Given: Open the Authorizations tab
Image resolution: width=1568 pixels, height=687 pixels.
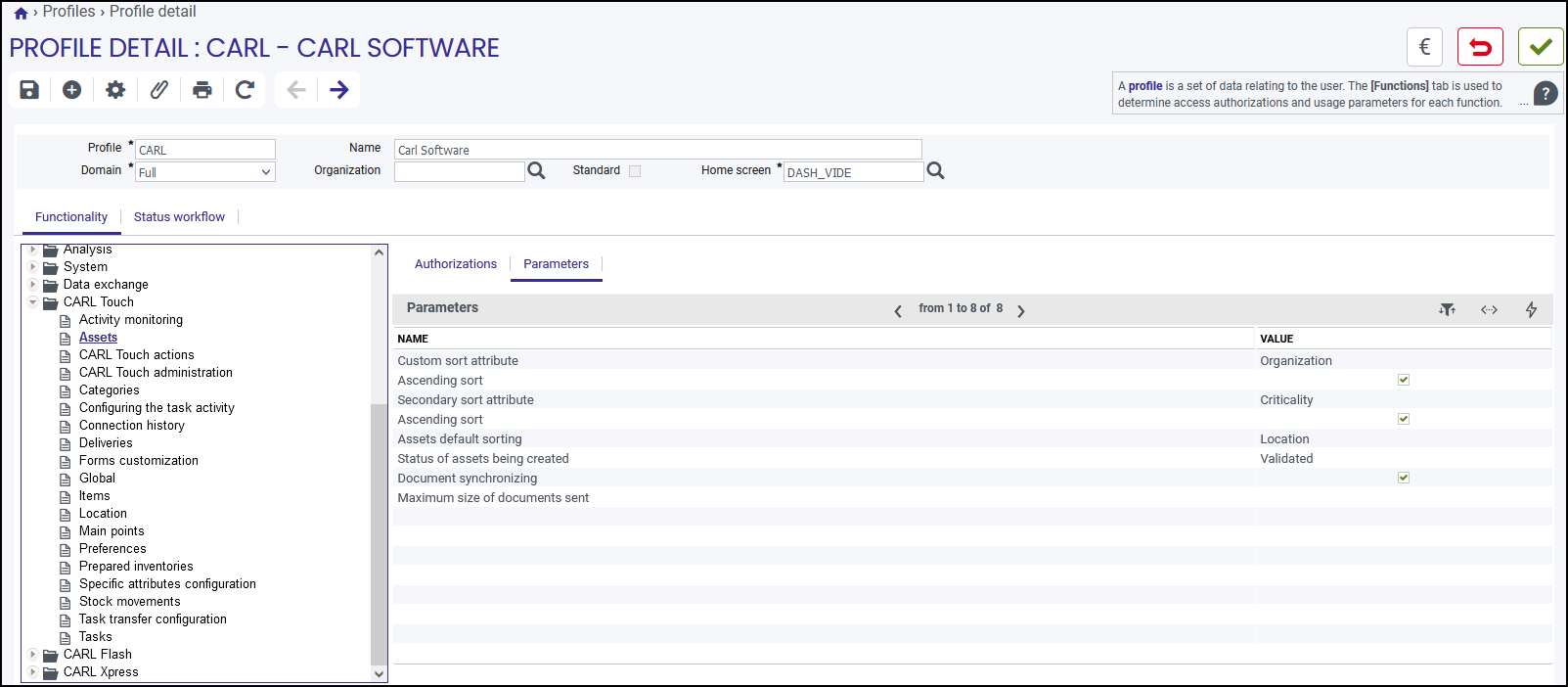Looking at the screenshot, I should (x=456, y=264).
